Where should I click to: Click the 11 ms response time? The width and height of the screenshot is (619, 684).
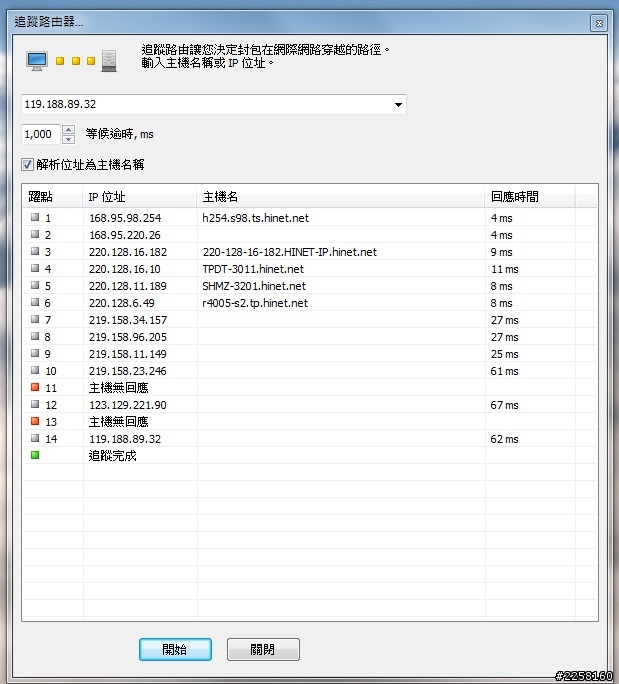click(x=504, y=269)
